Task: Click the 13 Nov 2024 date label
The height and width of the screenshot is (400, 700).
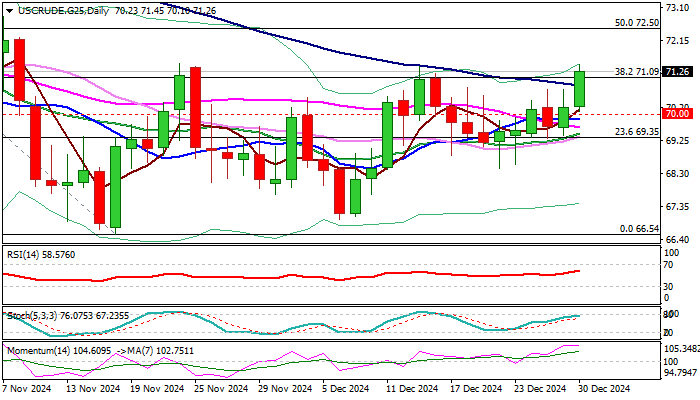Action: (93, 389)
